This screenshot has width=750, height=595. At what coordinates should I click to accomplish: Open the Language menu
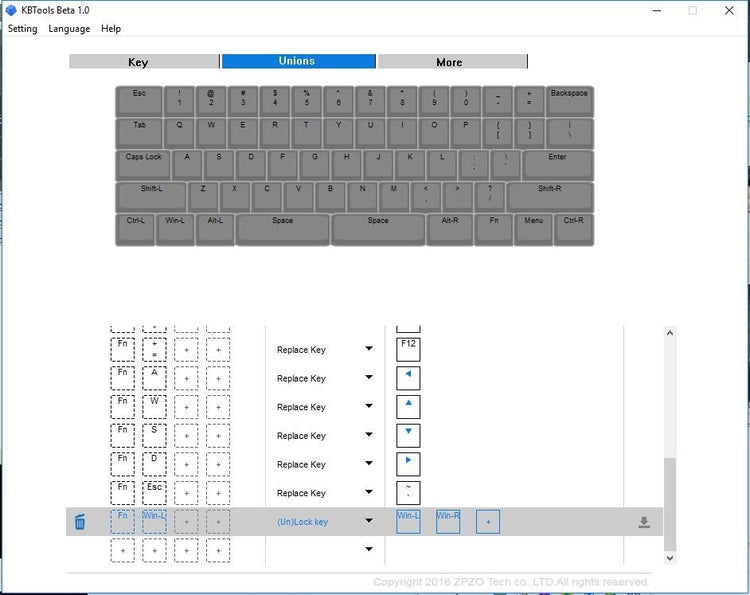coord(69,29)
